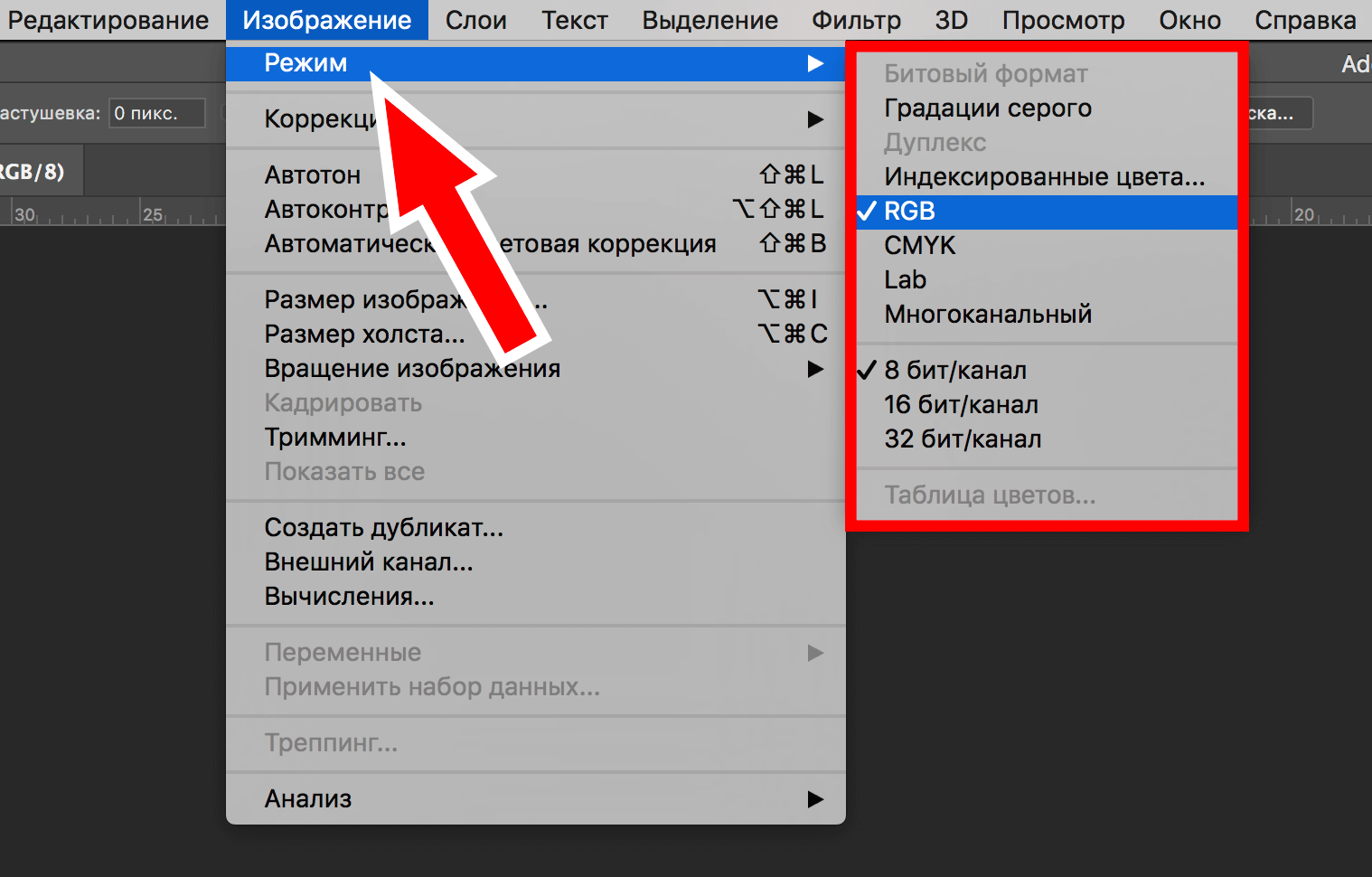Expand the Коррекция submenu
Screen dimensions: 1372x877
(x=318, y=119)
